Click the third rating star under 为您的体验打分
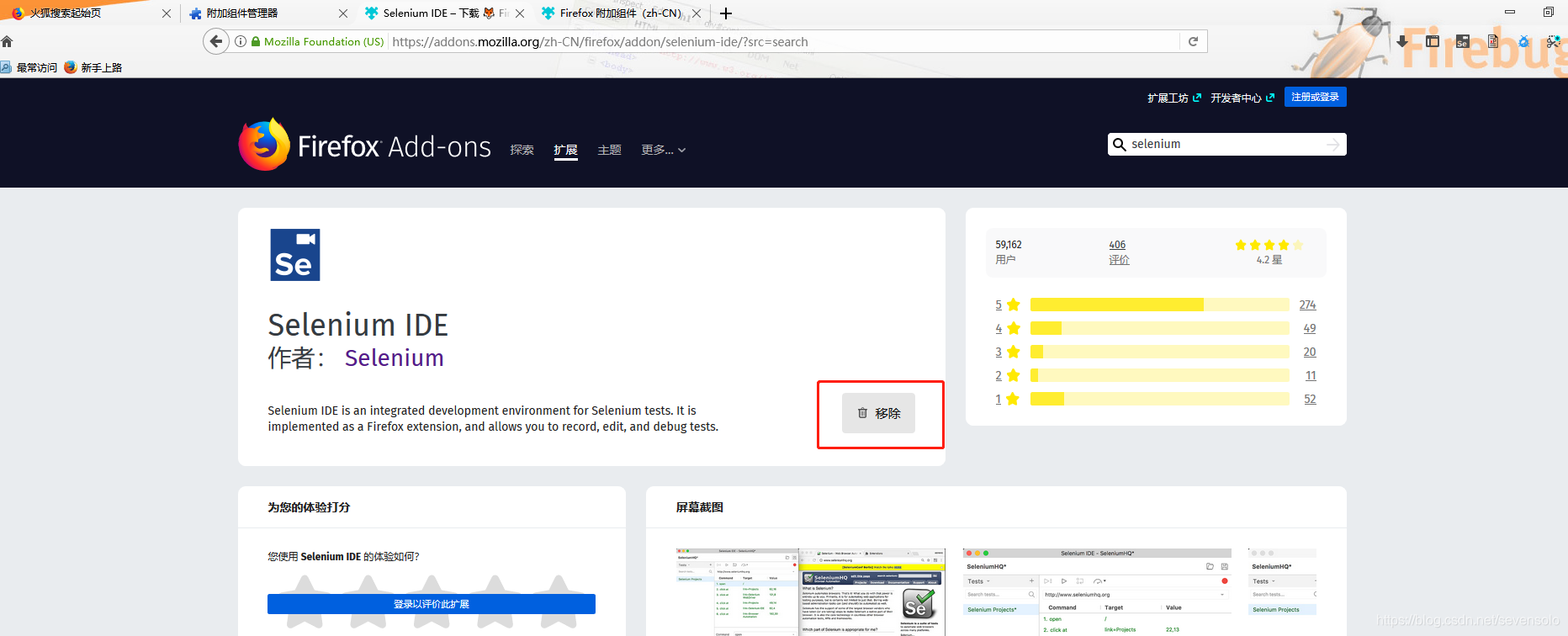The width and height of the screenshot is (1568, 636). point(431,601)
